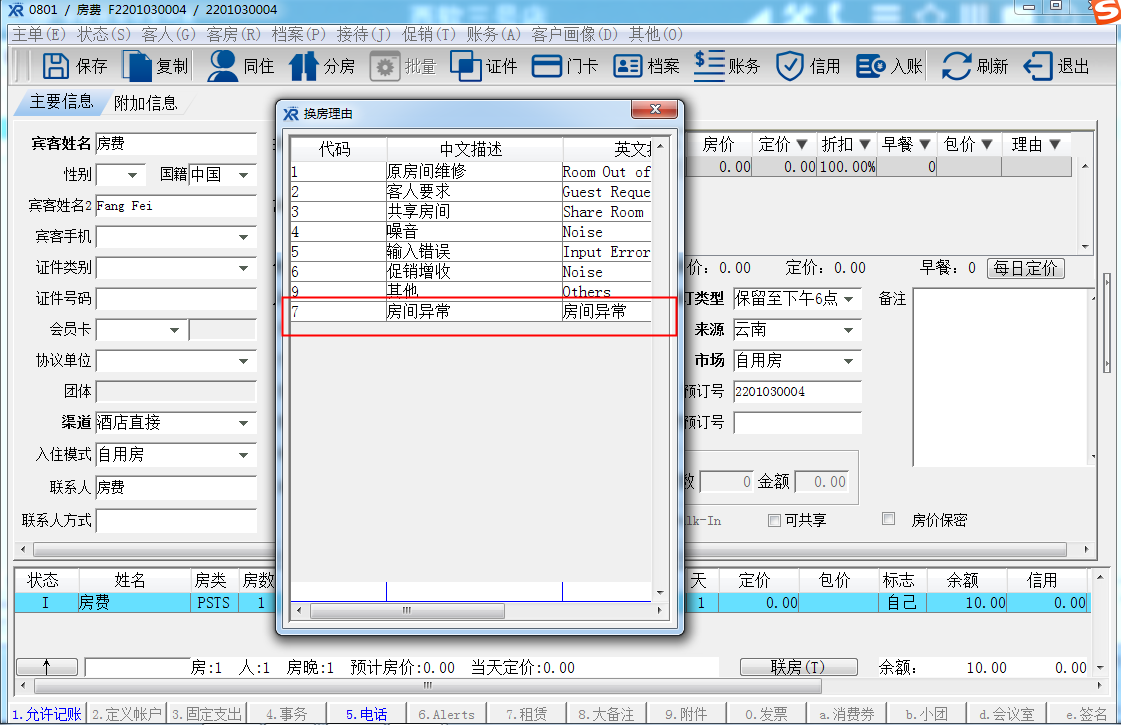Expand the 国籍 nationality dropdown
1121x725 pixels.
243,175
